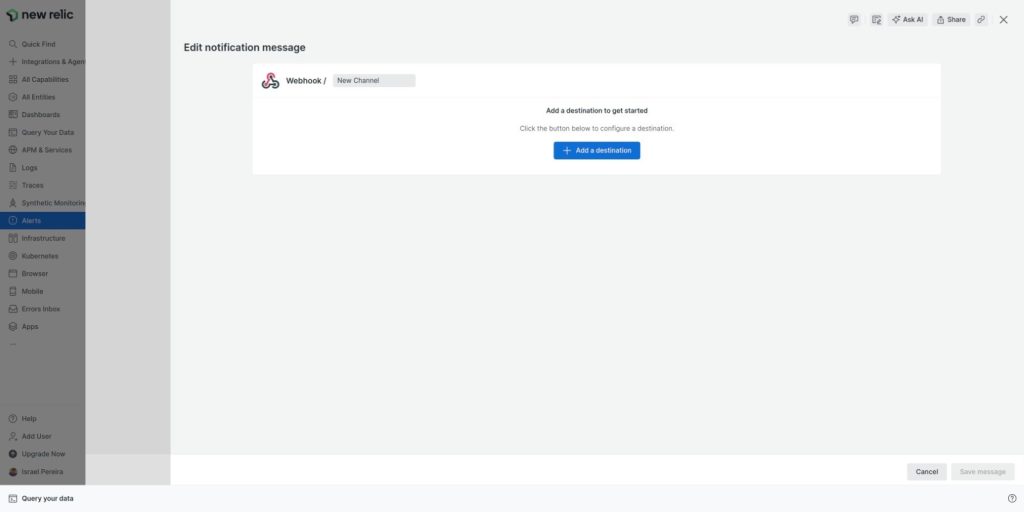The height and width of the screenshot is (512, 1024).
Task: Open Quick Find search
Action: tap(38, 44)
